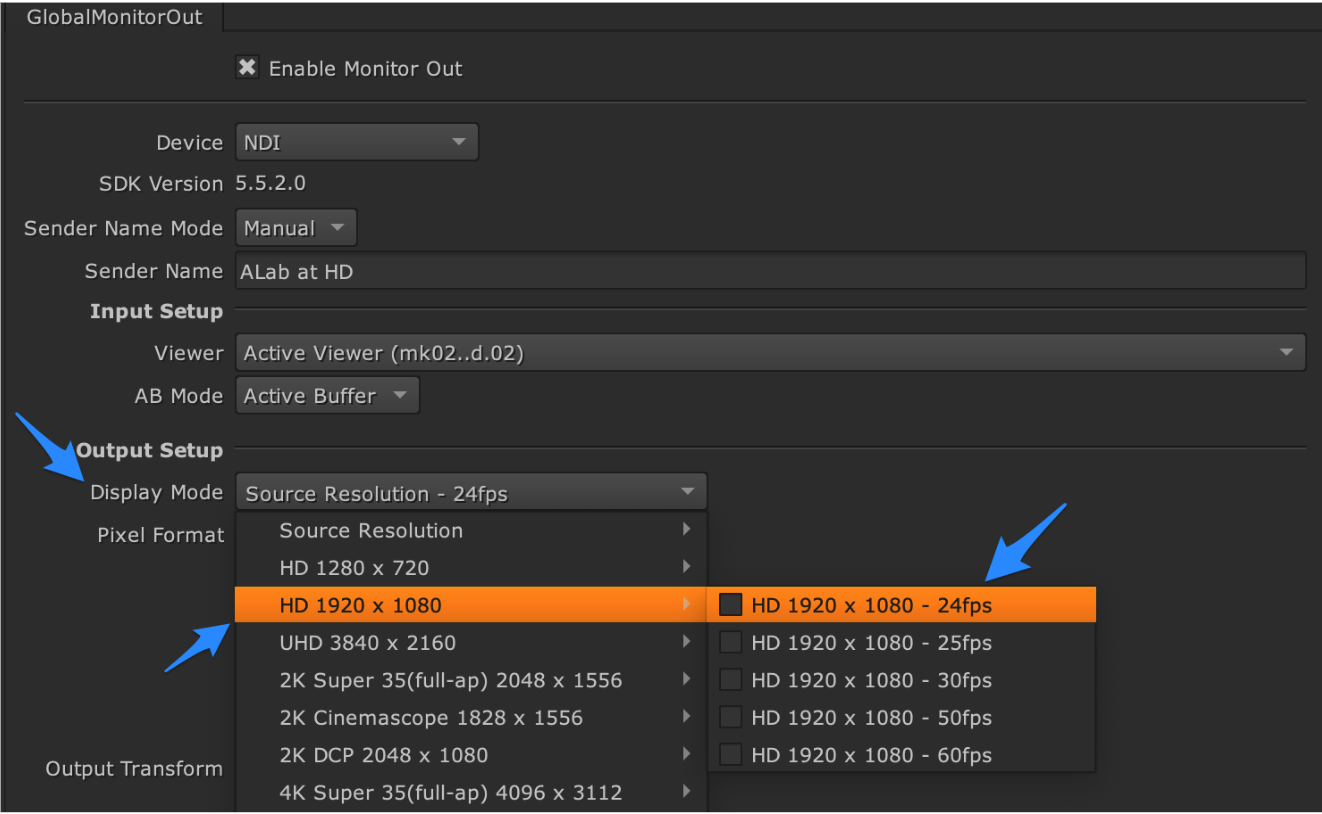Open 4K Super 35(full-ap) 4096 x 3112 submenu
The height and width of the screenshot is (814, 1322).
click(x=471, y=793)
